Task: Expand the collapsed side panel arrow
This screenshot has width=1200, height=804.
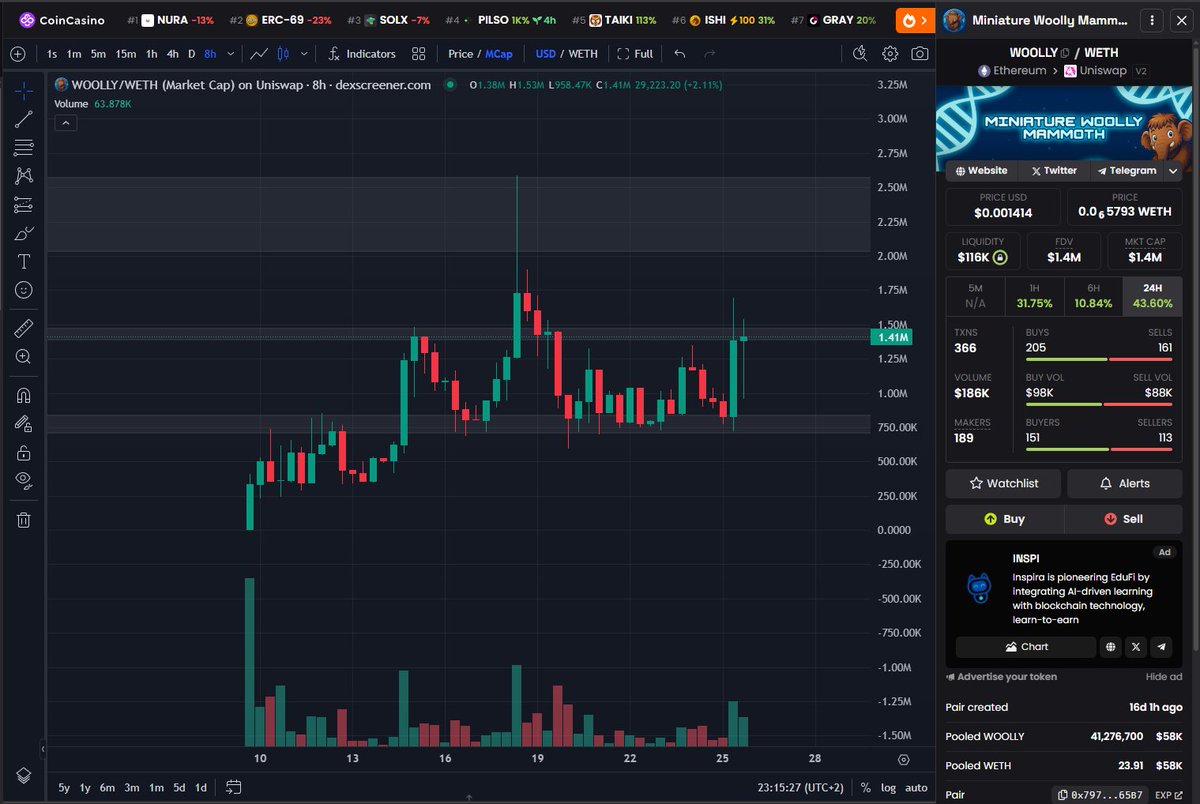Action: 43,749
